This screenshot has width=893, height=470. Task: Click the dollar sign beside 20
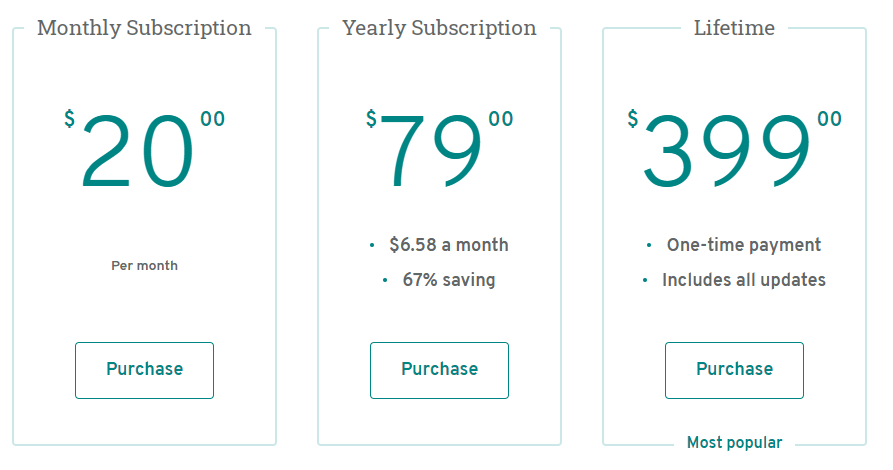tap(69, 118)
